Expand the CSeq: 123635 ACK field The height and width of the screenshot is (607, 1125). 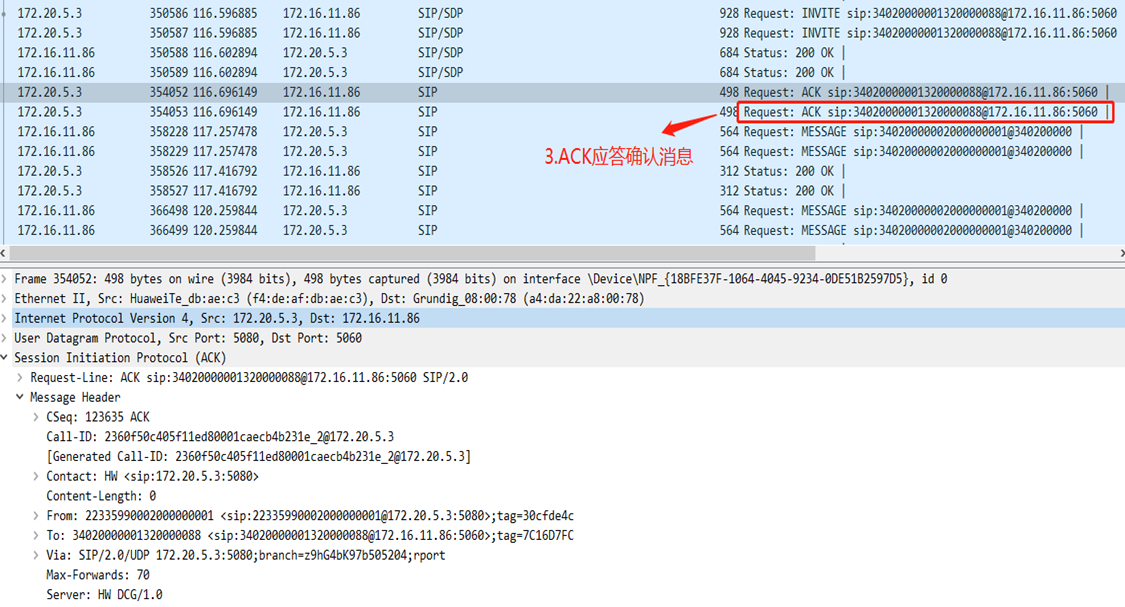[x=36, y=417]
